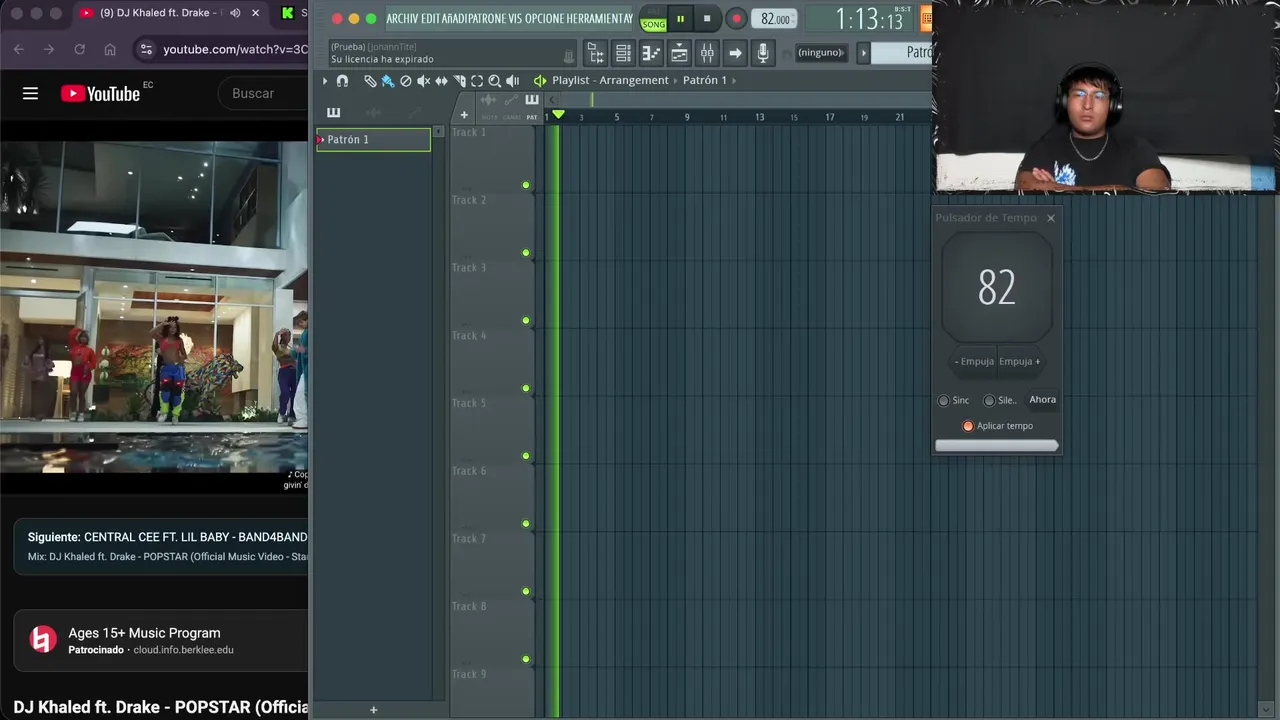Mute Track 3 with its green dot
This screenshot has height=720, width=1280.
click(x=526, y=321)
